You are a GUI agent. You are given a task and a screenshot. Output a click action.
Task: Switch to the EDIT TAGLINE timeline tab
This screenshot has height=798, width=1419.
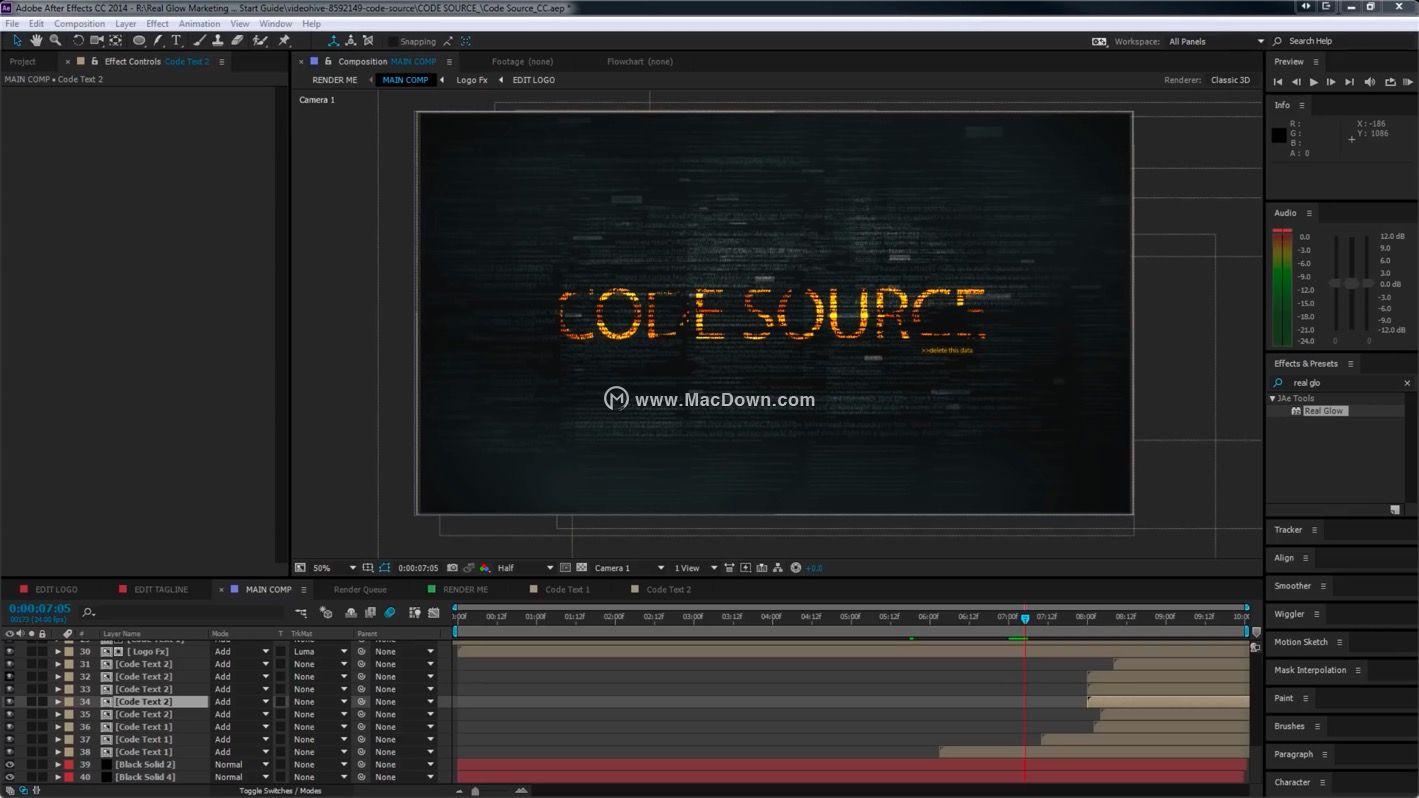click(161, 590)
